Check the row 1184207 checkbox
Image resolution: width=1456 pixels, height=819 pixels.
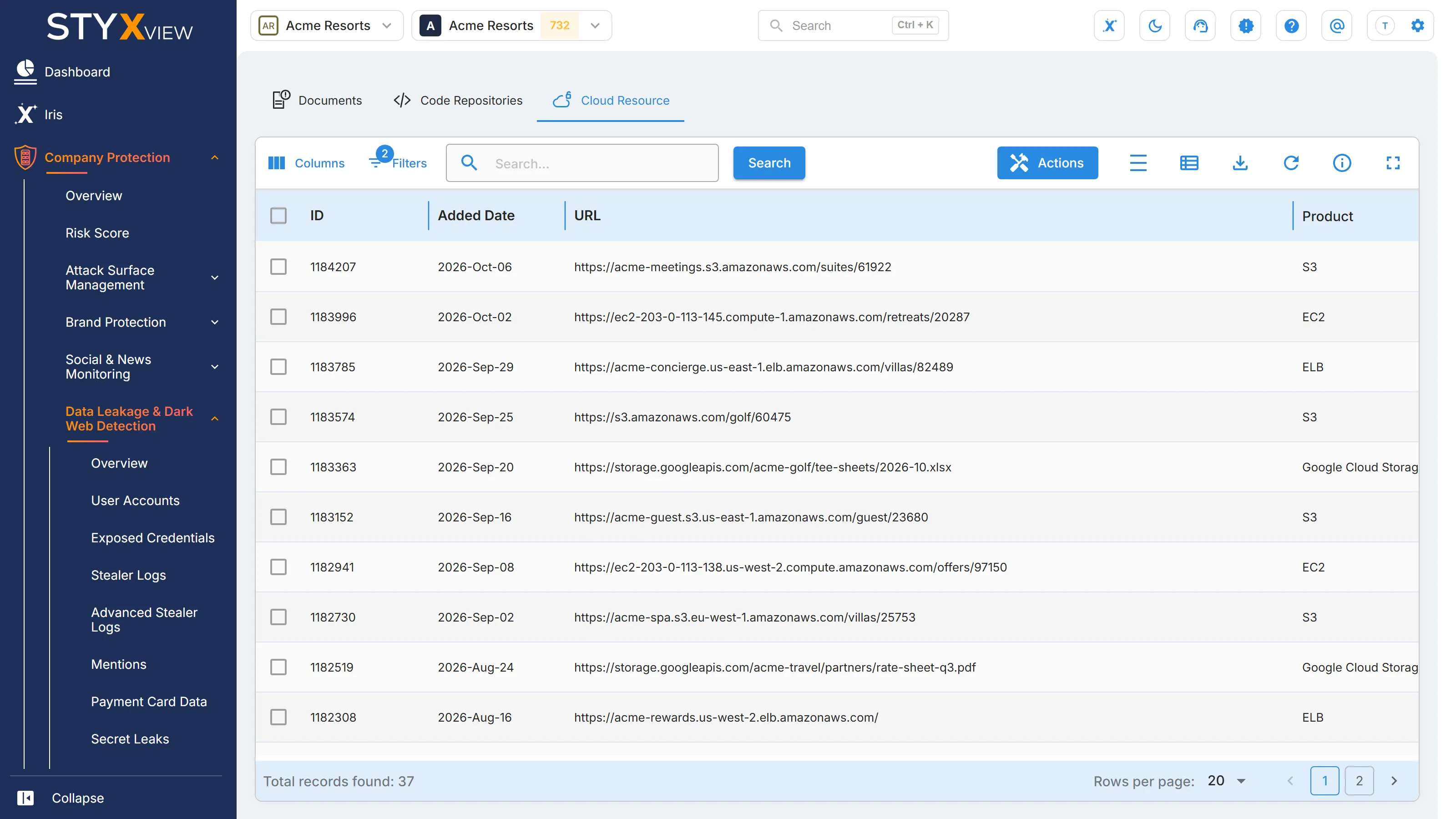point(278,266)
